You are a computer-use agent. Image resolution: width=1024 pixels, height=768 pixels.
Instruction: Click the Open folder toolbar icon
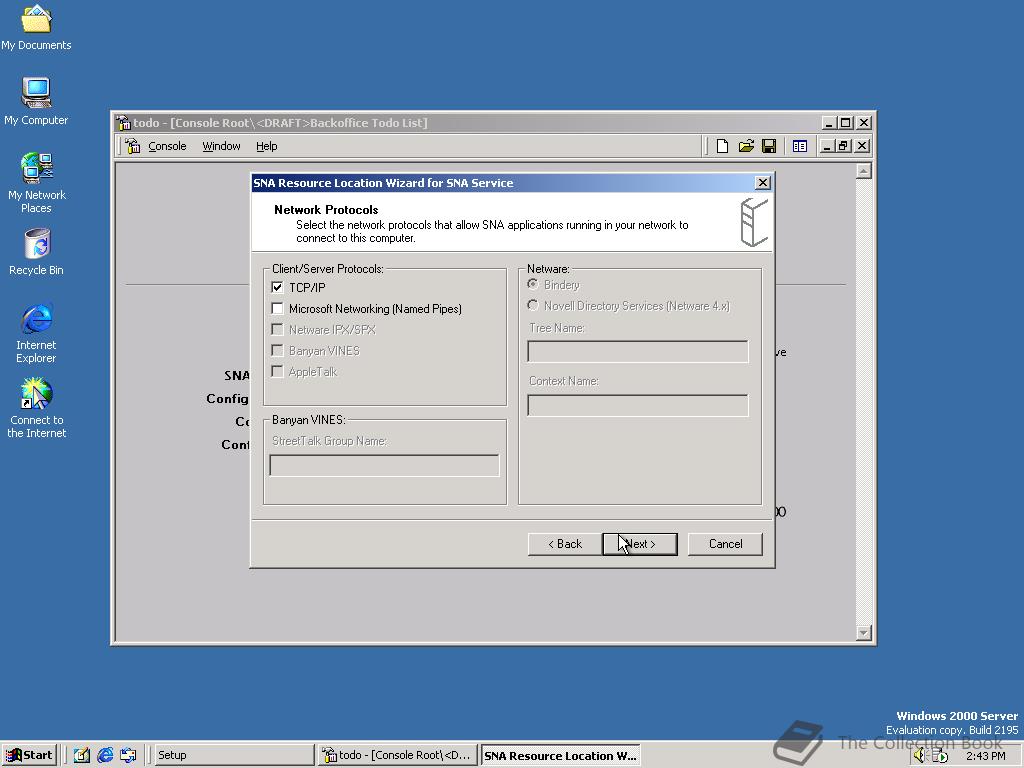[x=746, y=146]
